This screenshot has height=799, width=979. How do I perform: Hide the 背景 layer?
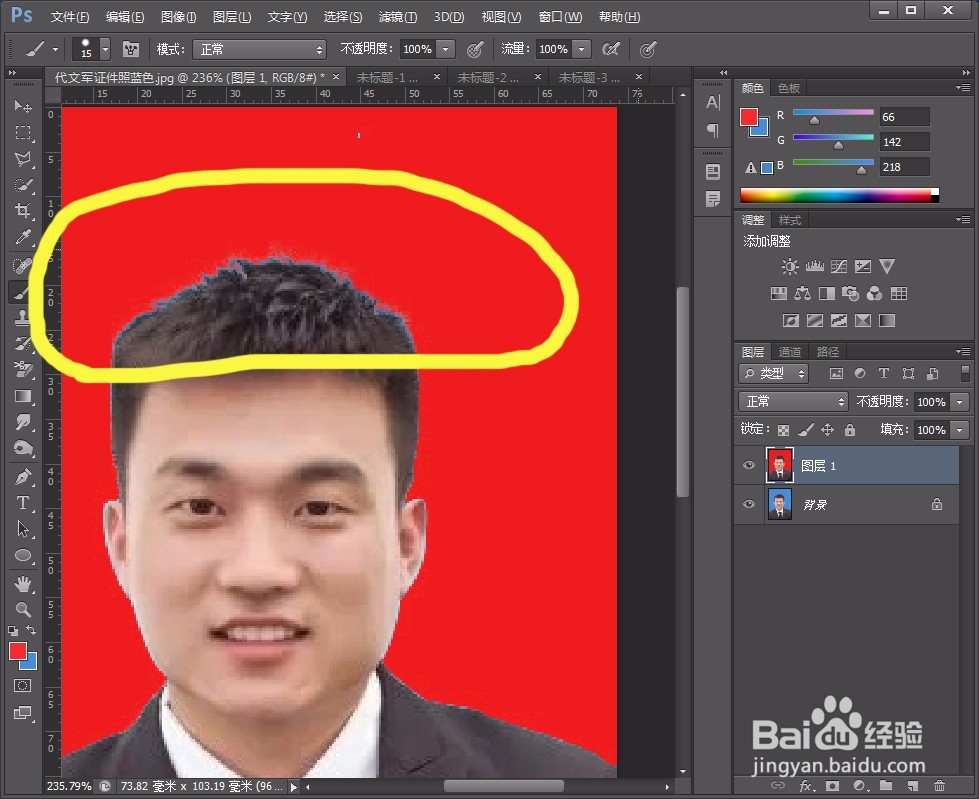tap(748, 505)
